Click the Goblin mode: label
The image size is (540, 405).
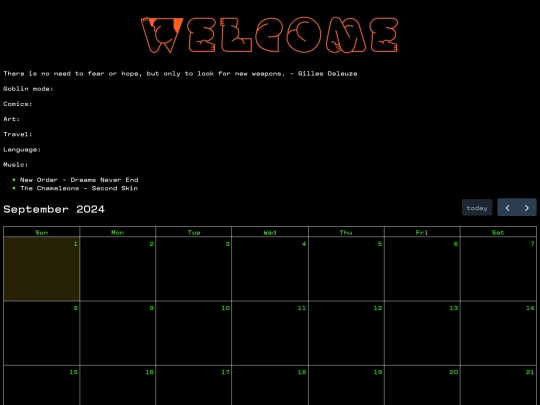29,89
